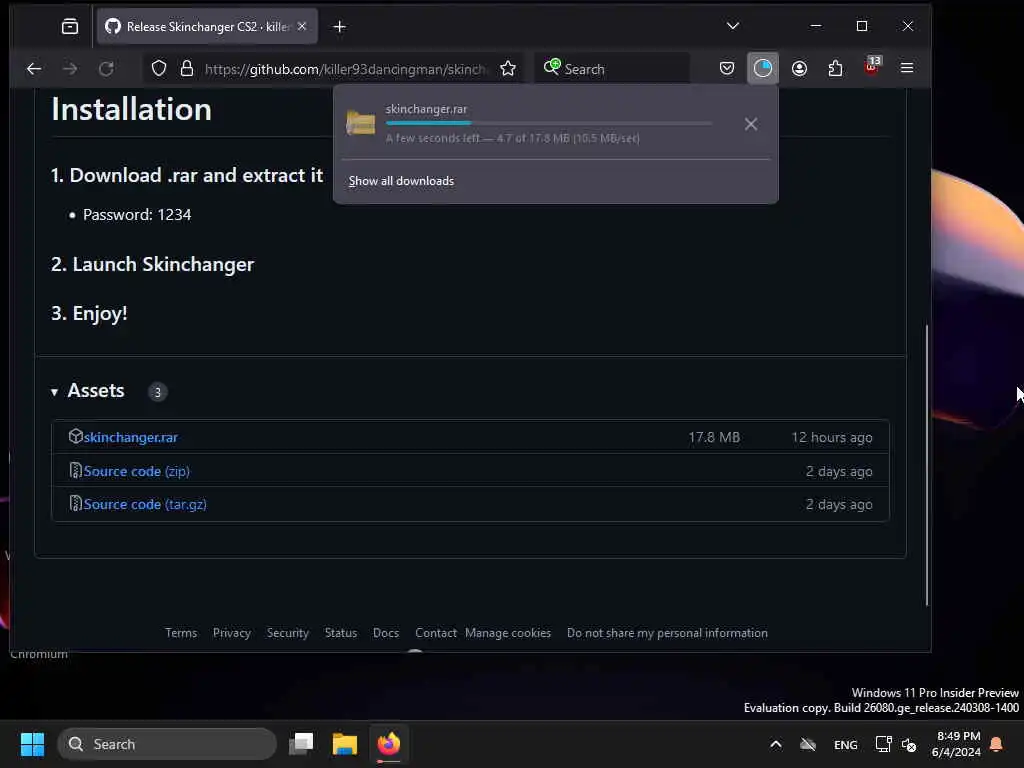Click the zip file icon beside Source code (zip)
The height and width of the screenshot is (768, 1024).
[76, 470]
